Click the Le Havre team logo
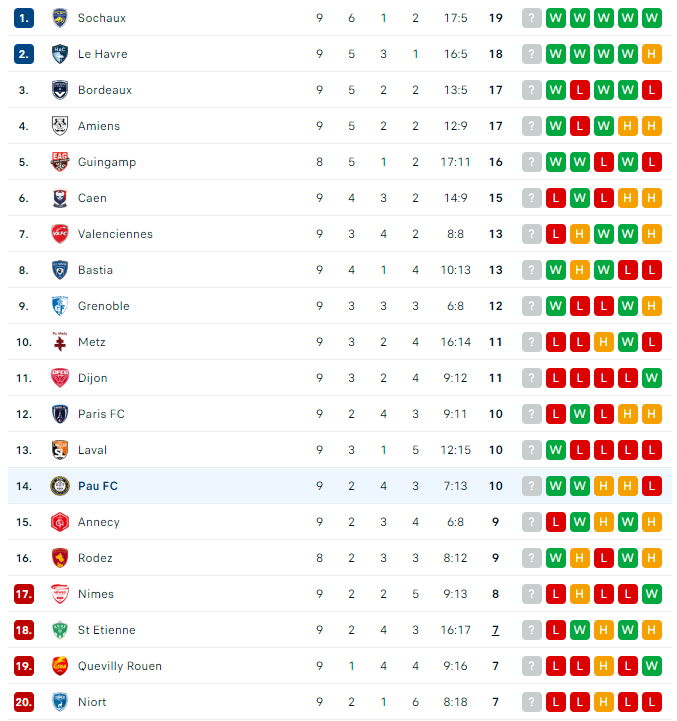This screenshot has width=677, height=721. coord(60,54)
